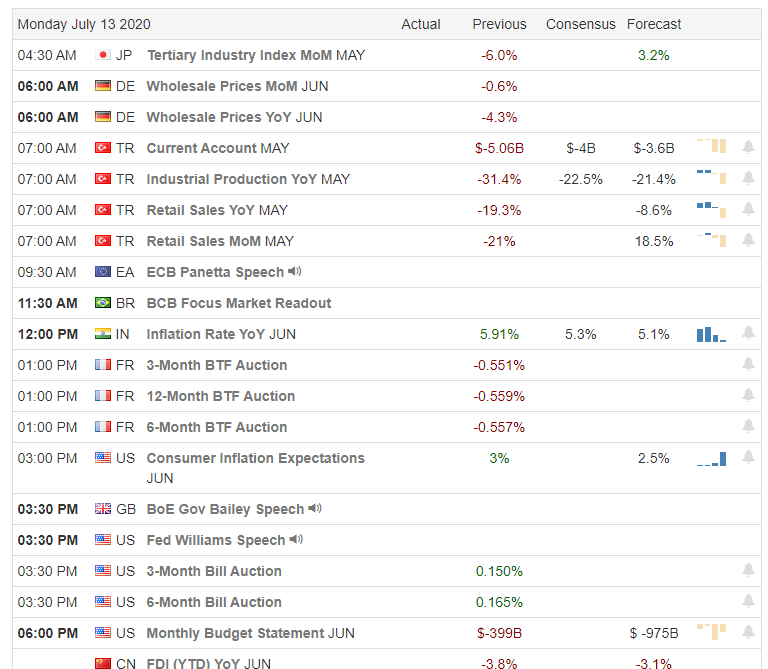Open the mini chart for India Inflation Rate
Image resolution: width=768 pixels, height=669 pixels.
click(711, 334)
